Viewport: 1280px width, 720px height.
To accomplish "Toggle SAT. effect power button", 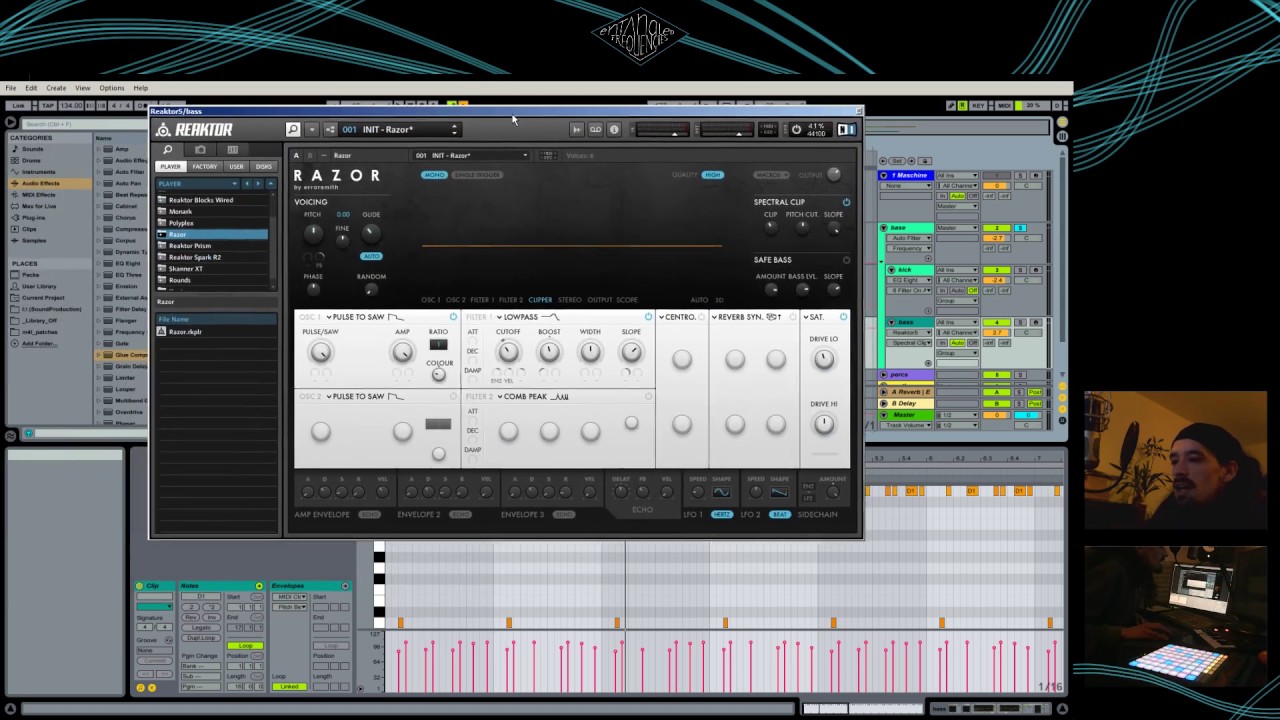I will pos(843,317).
